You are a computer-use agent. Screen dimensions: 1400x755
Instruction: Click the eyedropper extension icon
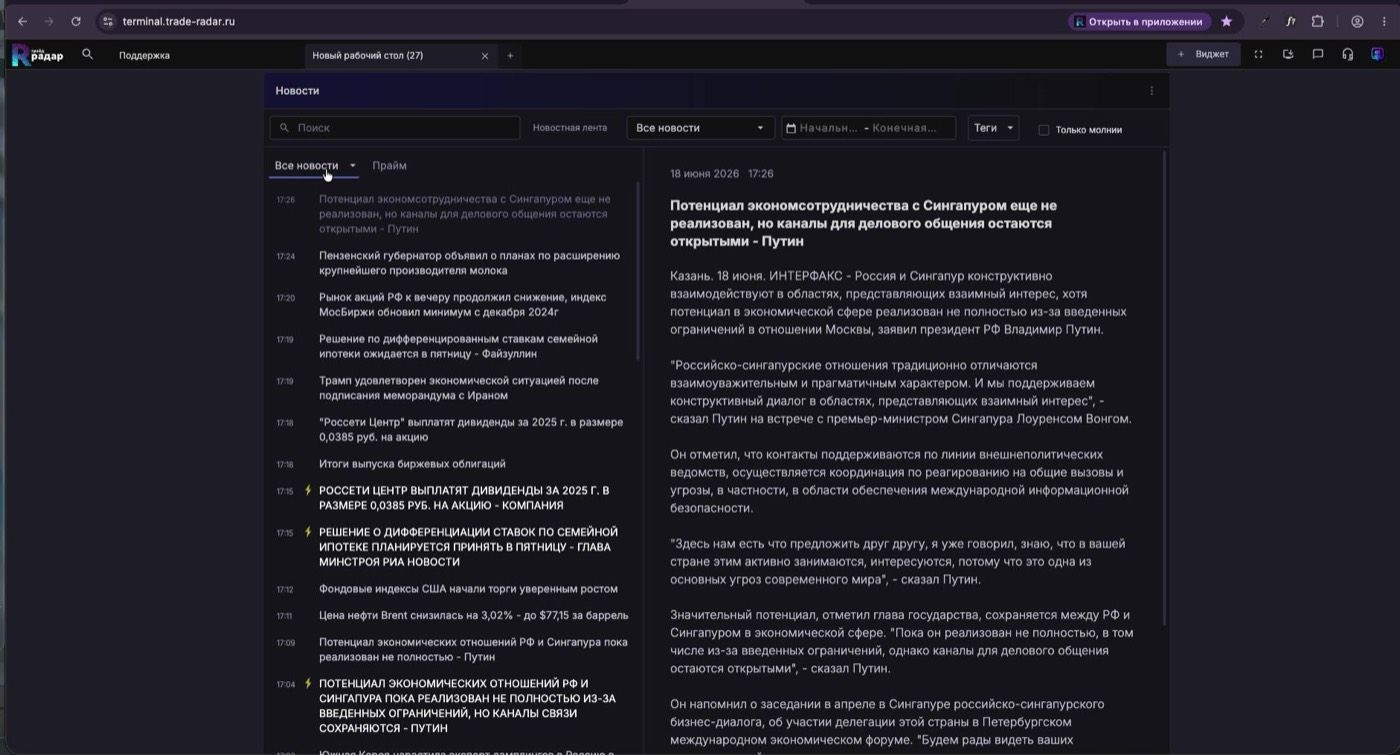click(1264, 21)
